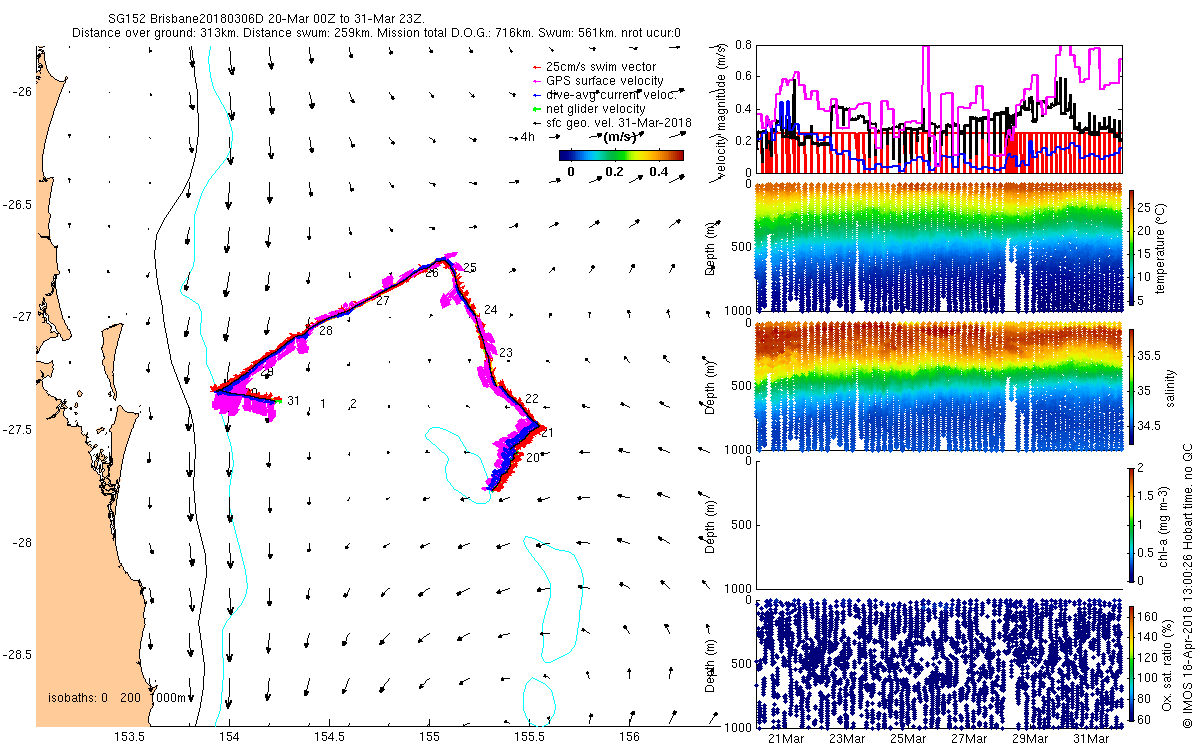Click track day marker 28
Screen dimensions: 1200x750
325,331
